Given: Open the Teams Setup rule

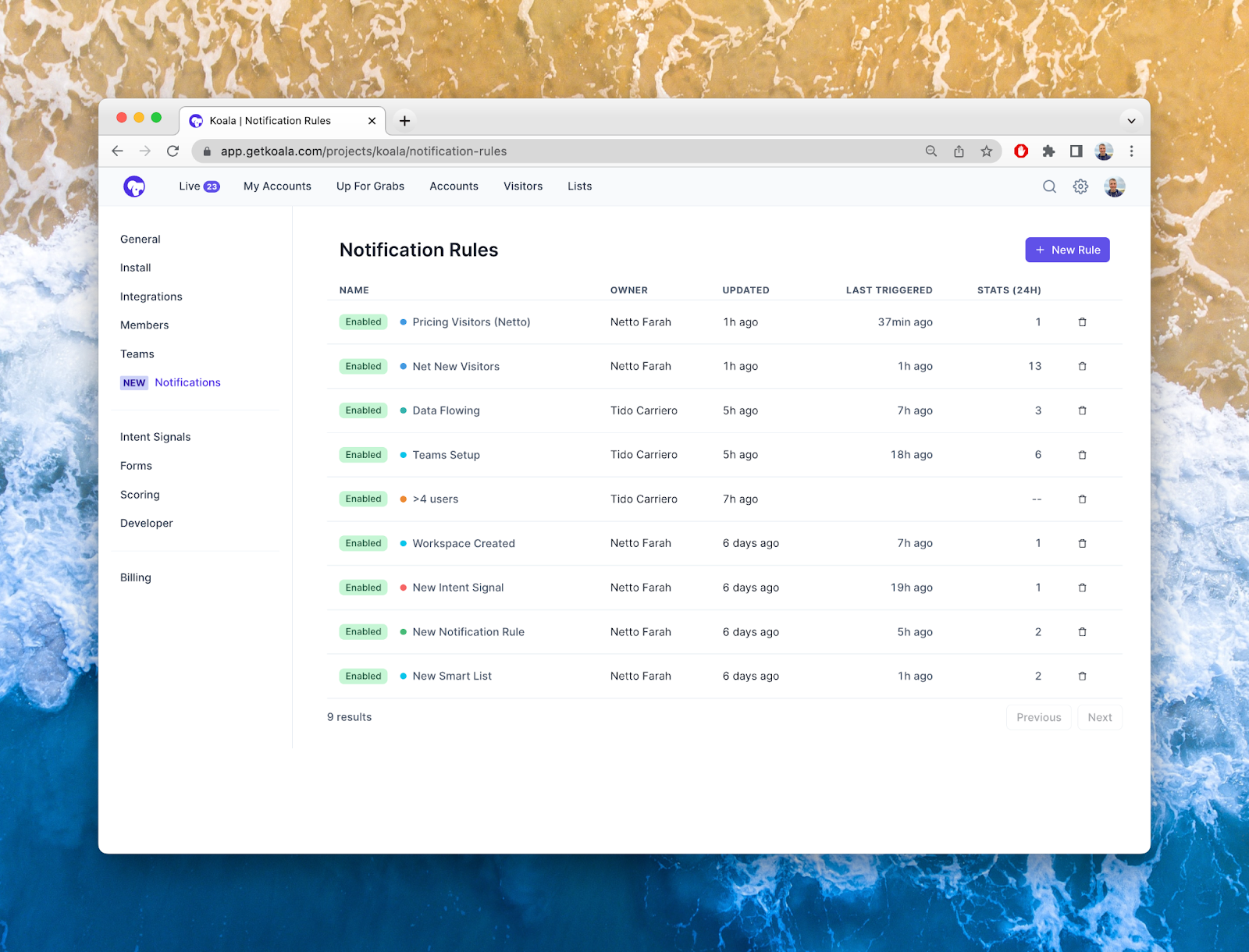Looking at the screenshot, I should (446, 455).
